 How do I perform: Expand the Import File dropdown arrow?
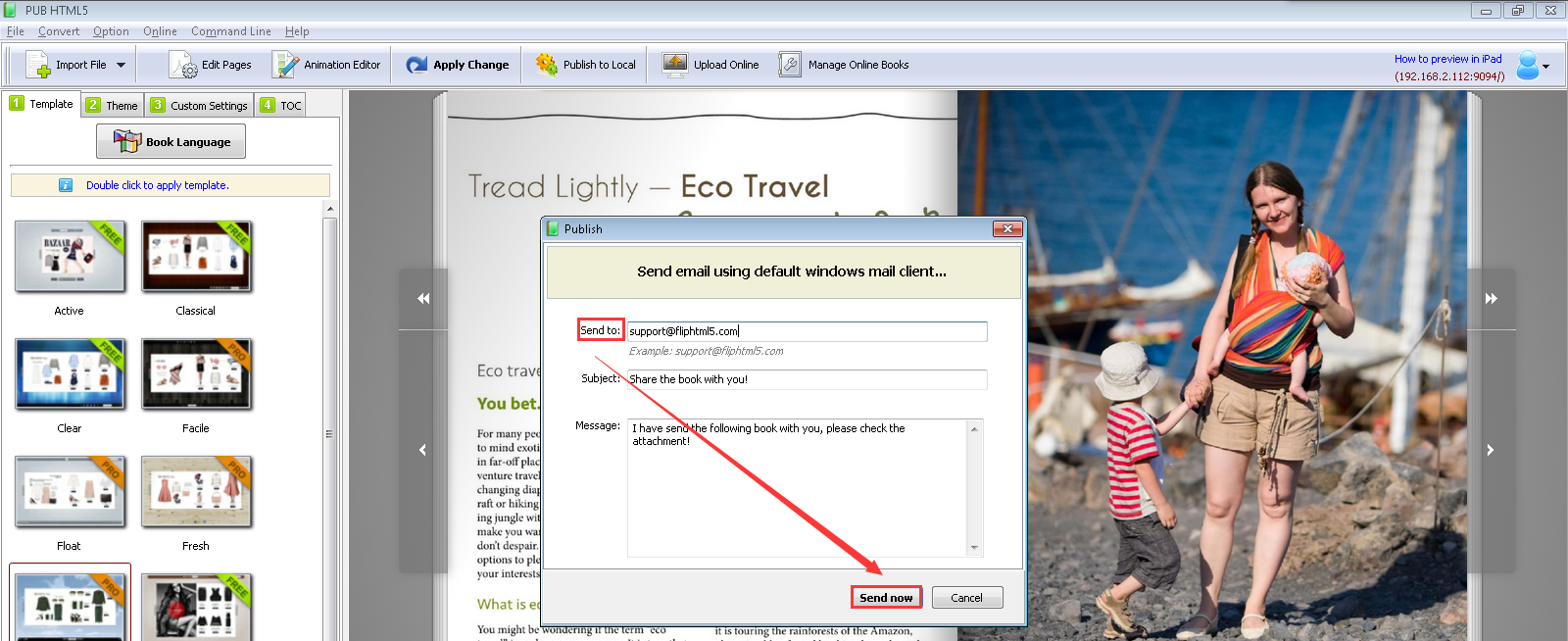[x=122, y=65]
